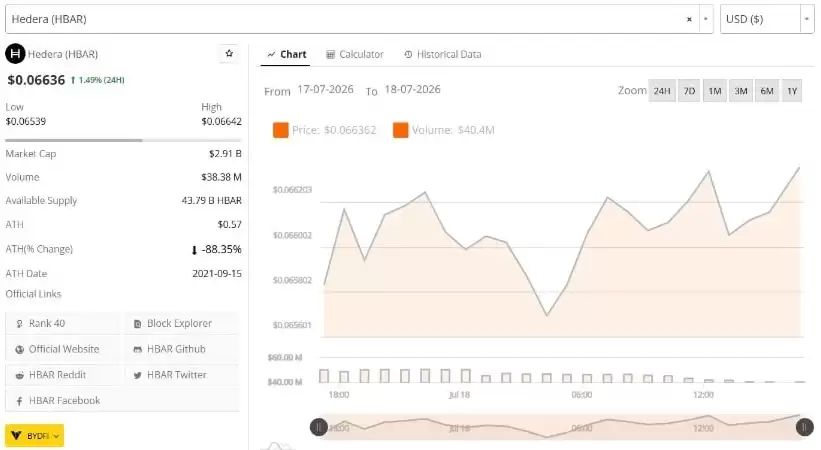Switch to the Chart tab
Viewport: 821px width, 450px height.
(x=286, y=54)
